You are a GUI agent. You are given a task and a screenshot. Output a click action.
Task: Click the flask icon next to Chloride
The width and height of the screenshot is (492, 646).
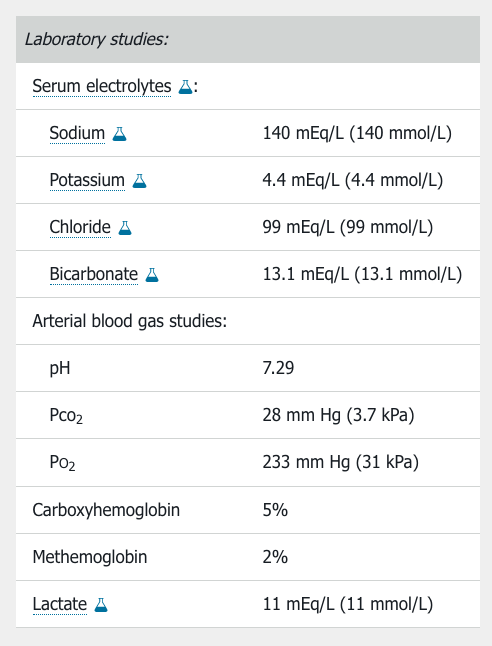(125, 228)
